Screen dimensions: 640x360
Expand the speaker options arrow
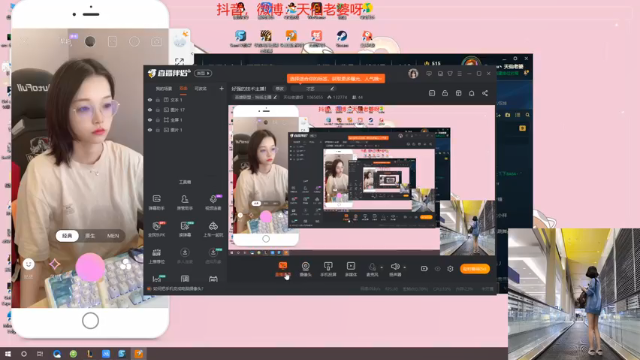[x=404, y=268]
